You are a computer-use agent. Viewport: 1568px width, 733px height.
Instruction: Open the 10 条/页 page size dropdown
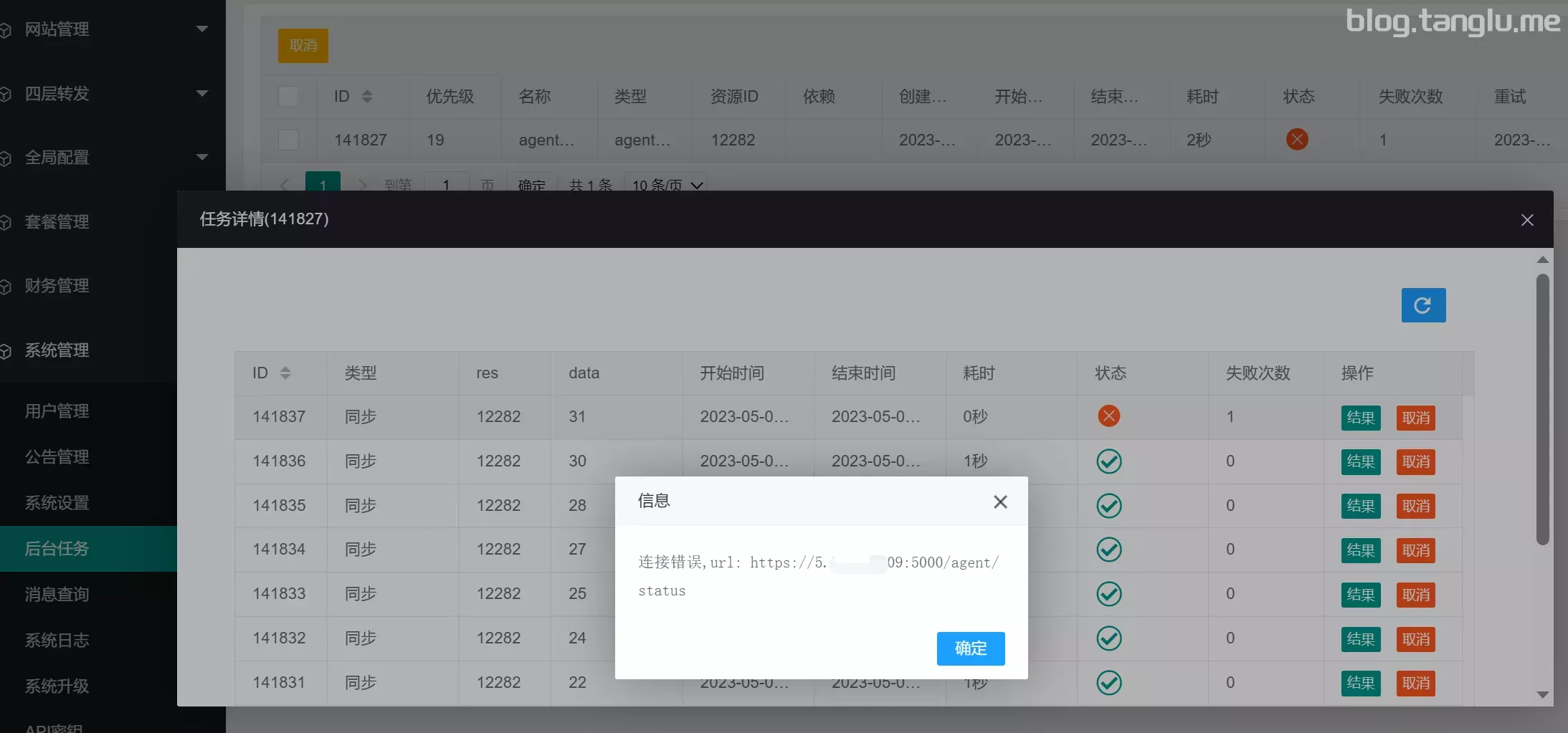pyautogui.click(x=665, y=185)
